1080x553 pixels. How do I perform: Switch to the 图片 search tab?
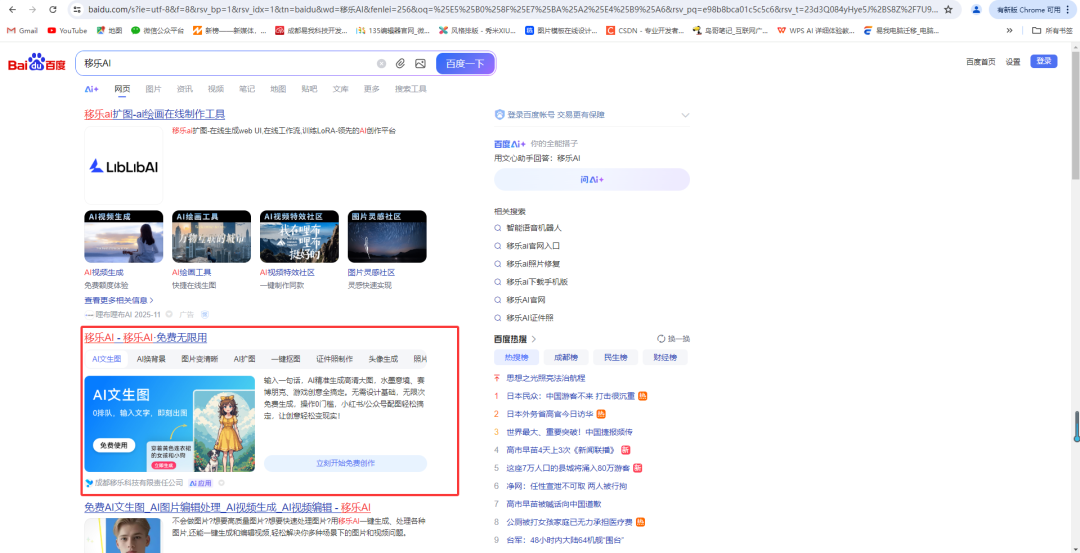154,89
